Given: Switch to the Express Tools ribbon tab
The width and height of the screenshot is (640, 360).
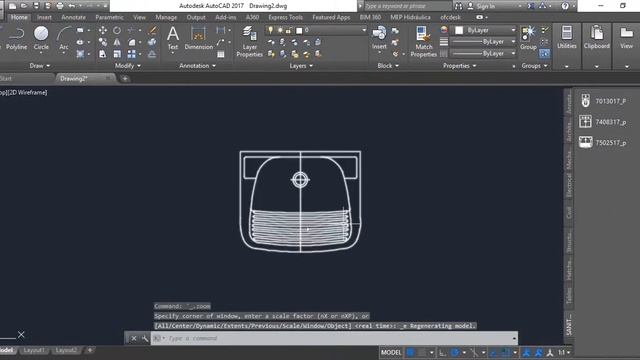Looking at the screenshot, I should tap(285, 17).
